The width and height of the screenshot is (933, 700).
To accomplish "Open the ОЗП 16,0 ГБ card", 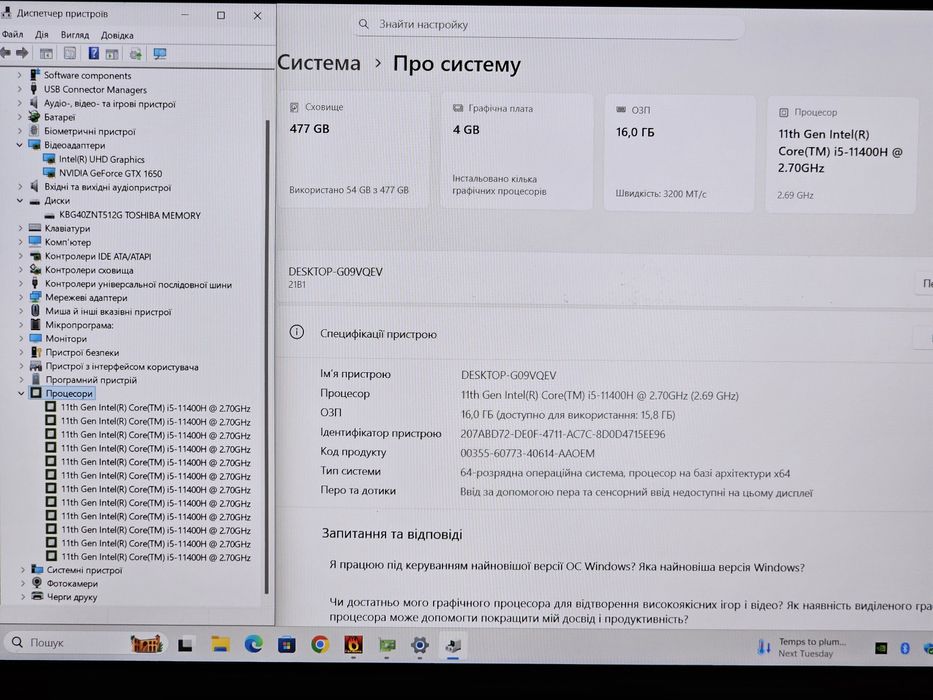I will (x=680, y=153).
